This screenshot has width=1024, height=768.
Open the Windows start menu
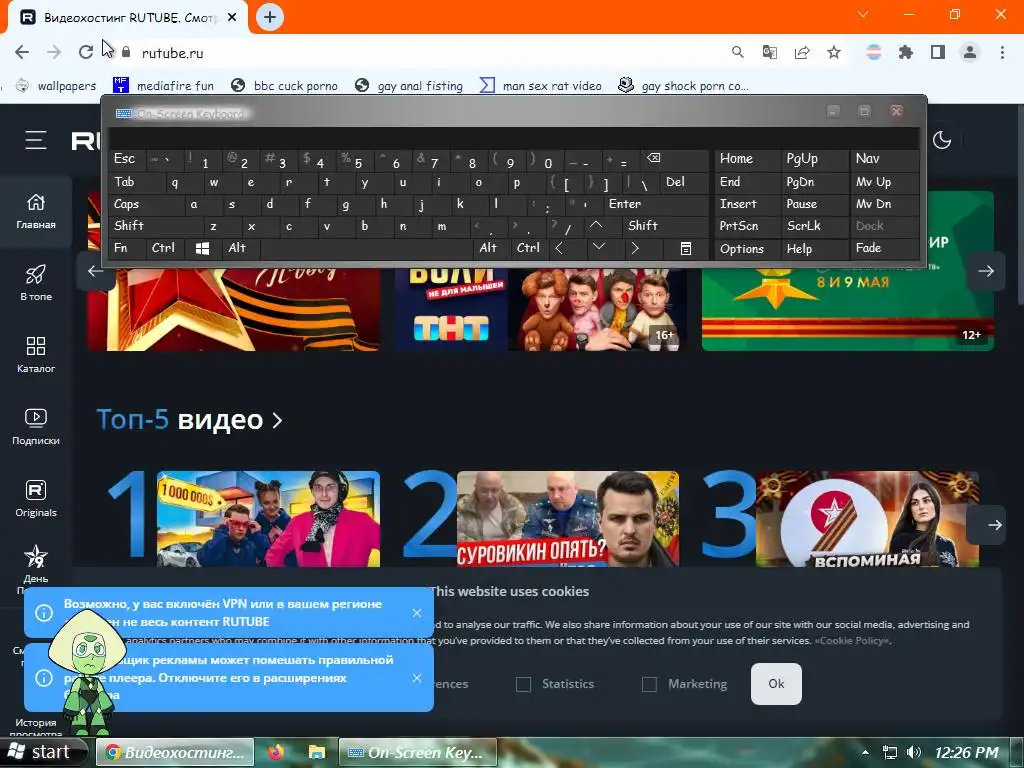[x=43, y=752]
